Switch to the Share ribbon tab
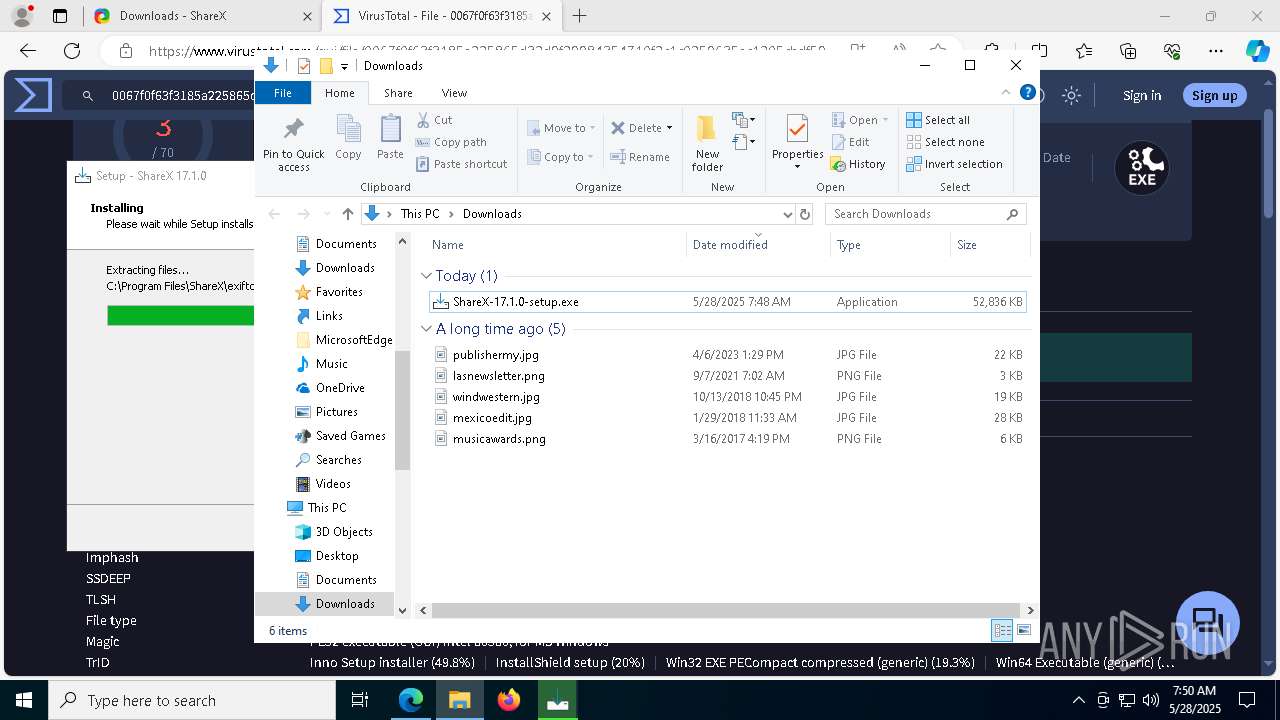This screenshot has width=1280, height=720. (398, 93)
